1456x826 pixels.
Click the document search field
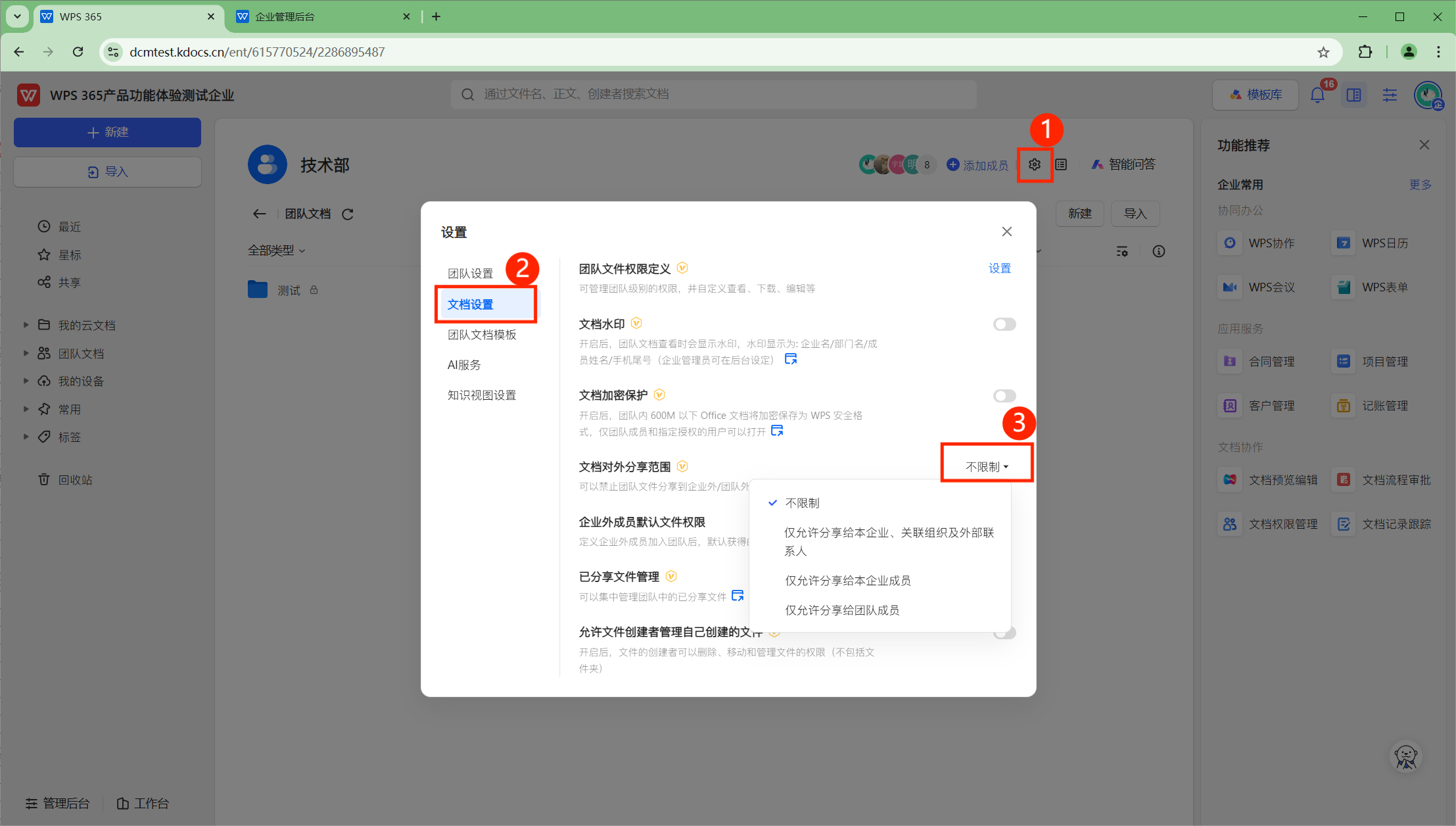pos(713,95)
